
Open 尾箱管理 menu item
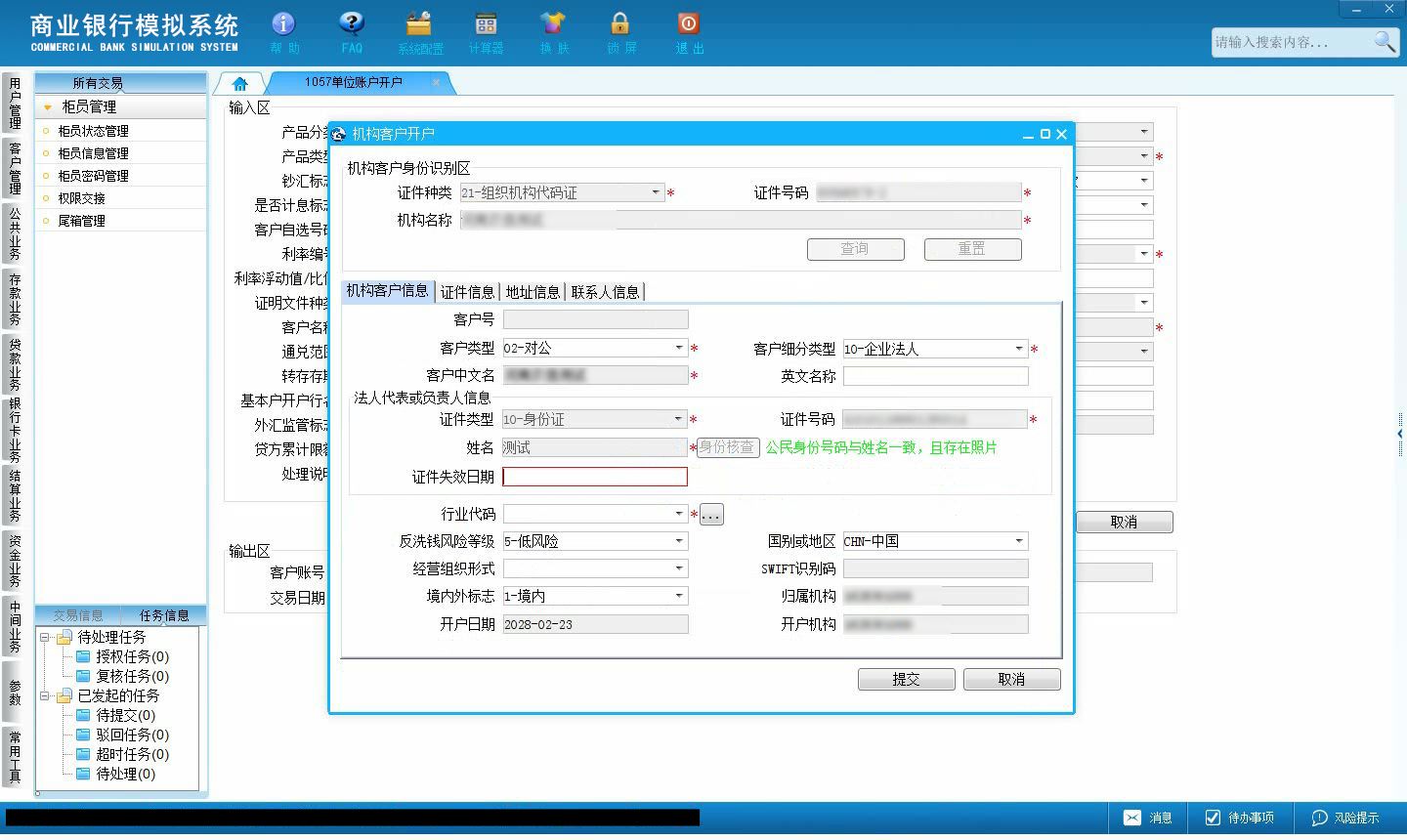click(81, 221)
